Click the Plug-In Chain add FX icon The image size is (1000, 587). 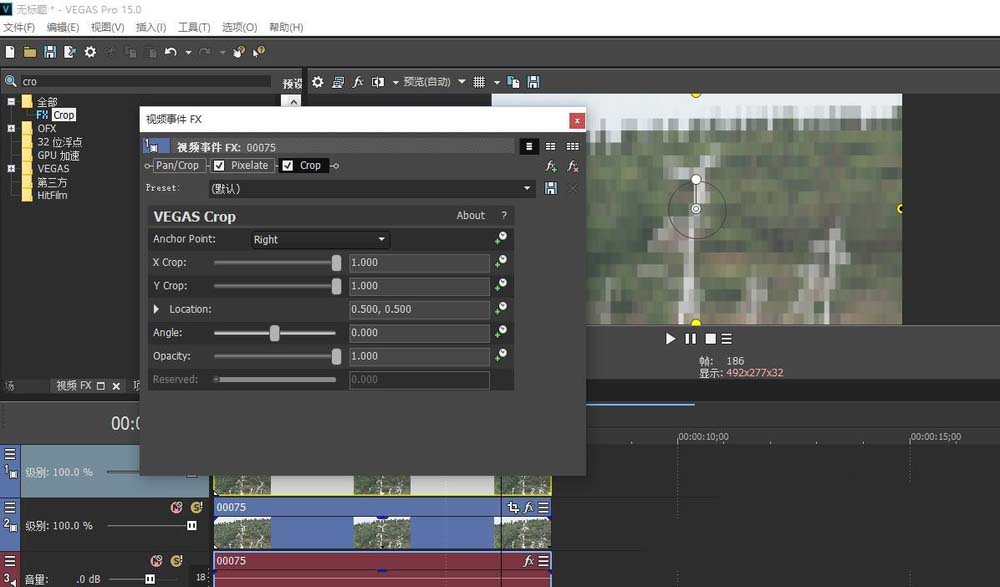point(551,166)
